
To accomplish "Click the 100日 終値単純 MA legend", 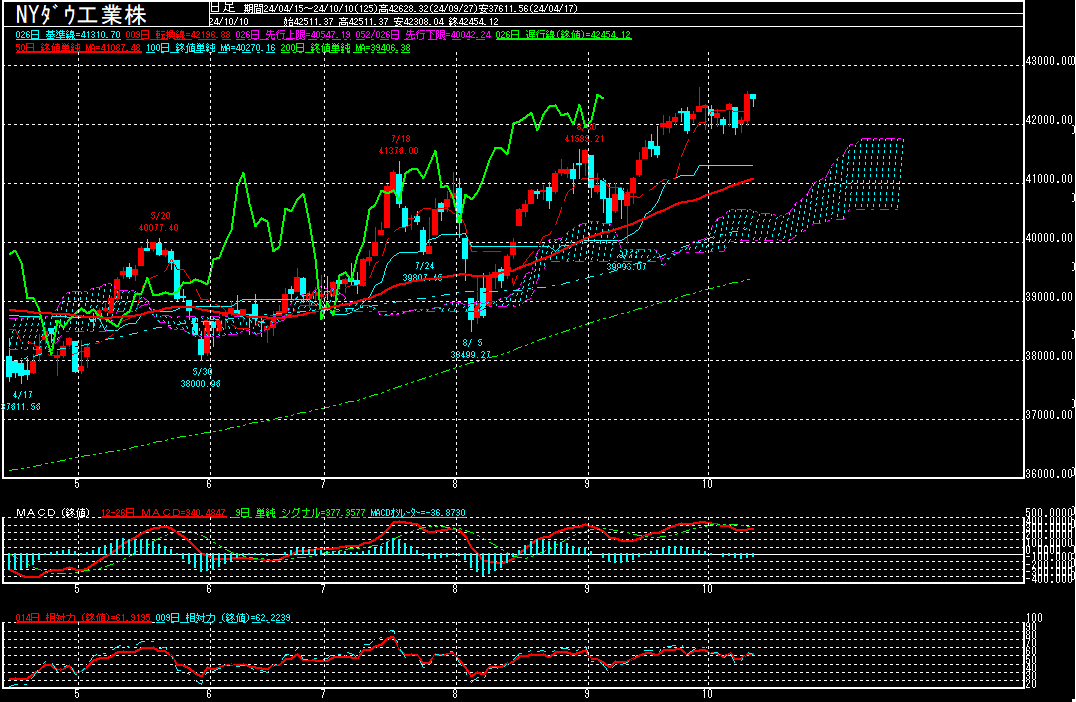I will (x=211, y=48).
